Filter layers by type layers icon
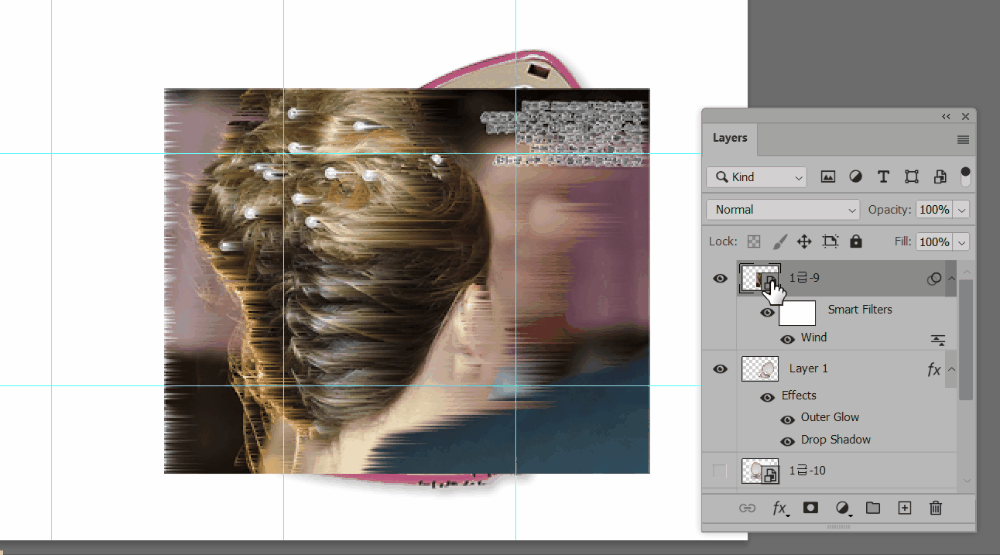 click(x=883, y=177)
